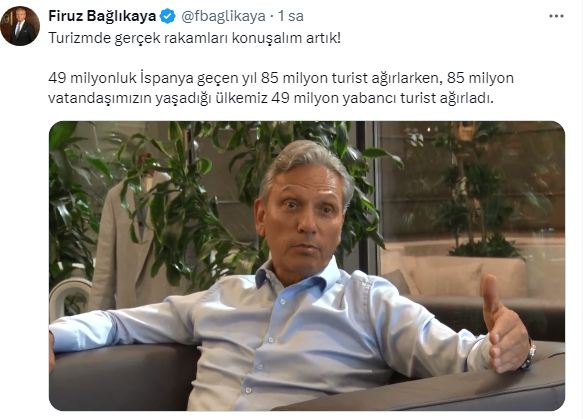
Task: Click the light blue shirt collar
Action: (x=297, y=277)
